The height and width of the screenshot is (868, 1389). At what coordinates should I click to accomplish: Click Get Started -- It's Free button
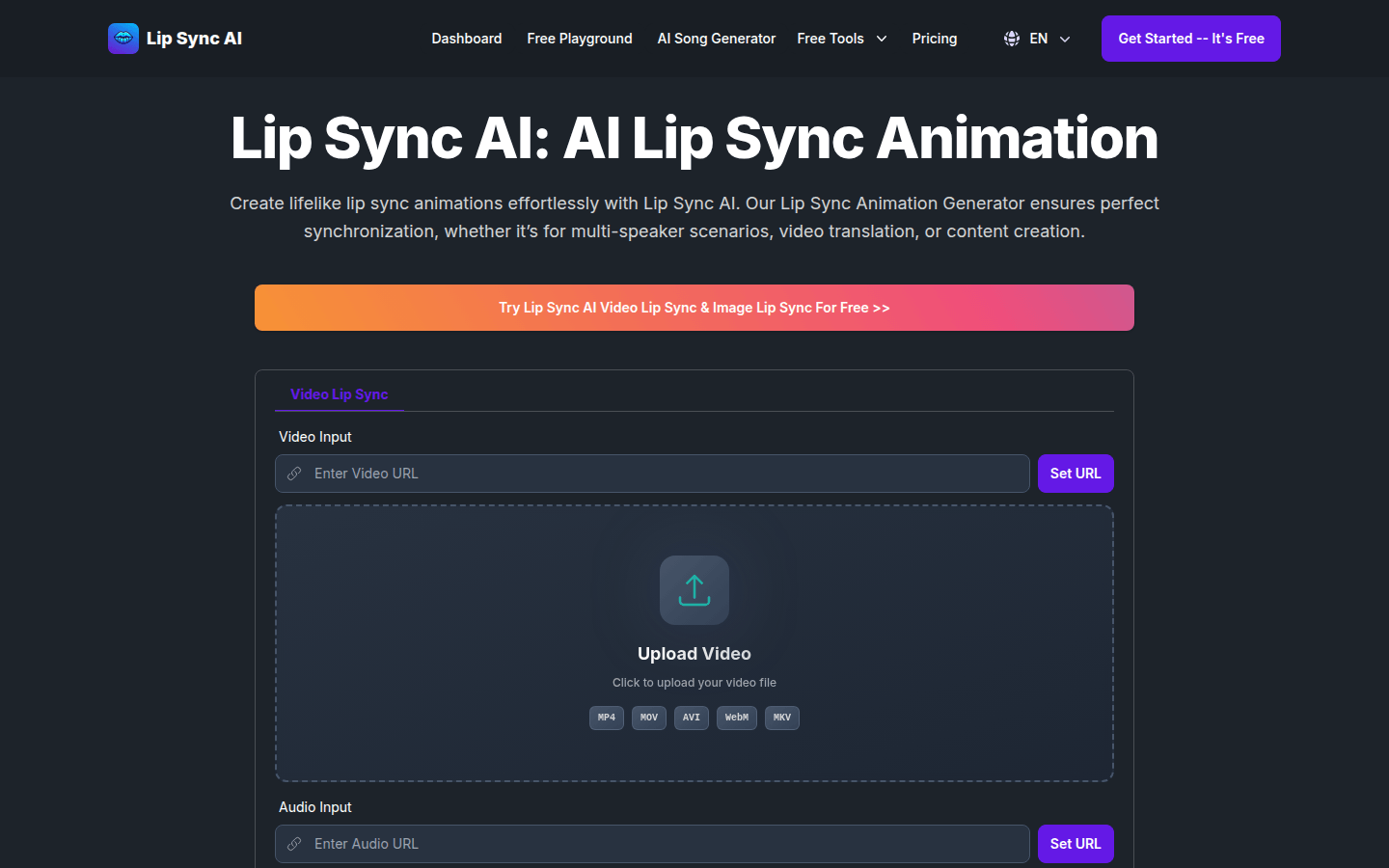tap(1191, 39)
